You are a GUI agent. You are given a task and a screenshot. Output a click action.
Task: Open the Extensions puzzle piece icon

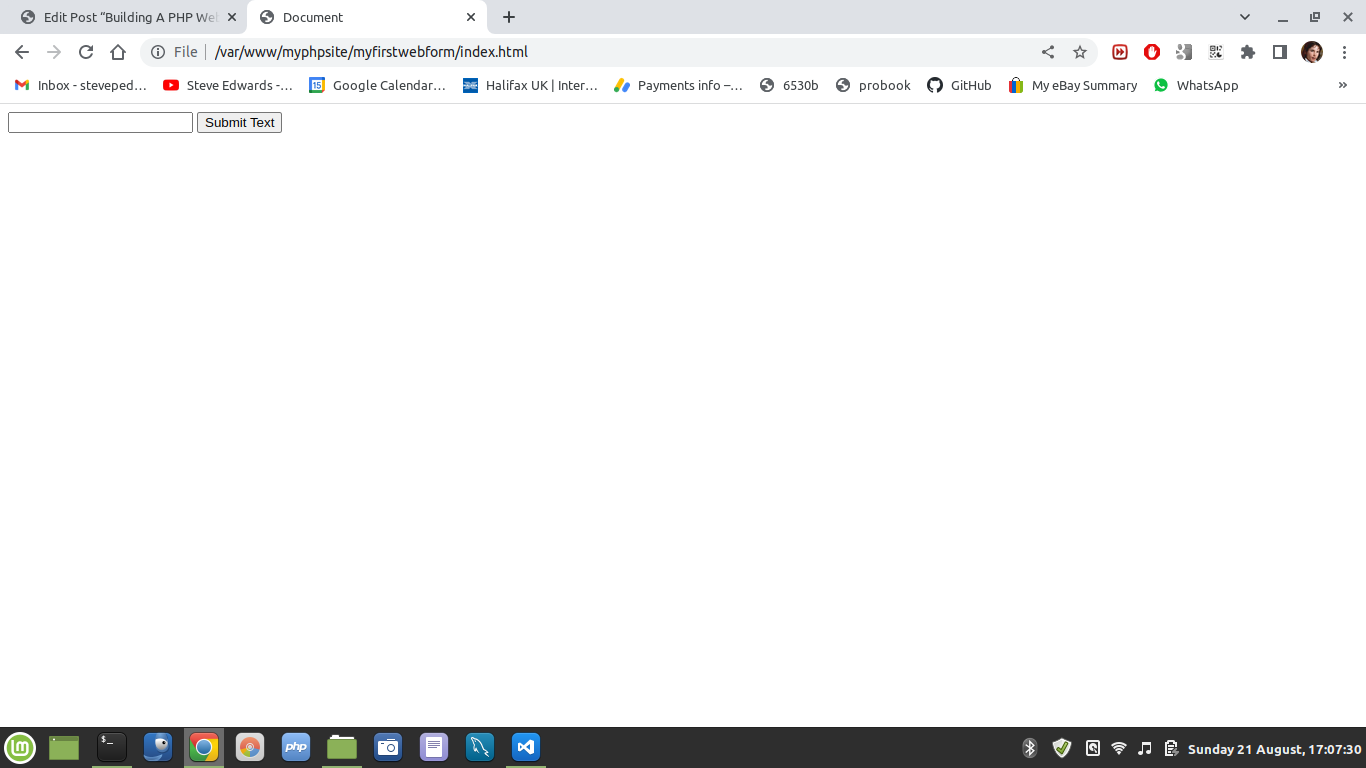click(1248, 52)
